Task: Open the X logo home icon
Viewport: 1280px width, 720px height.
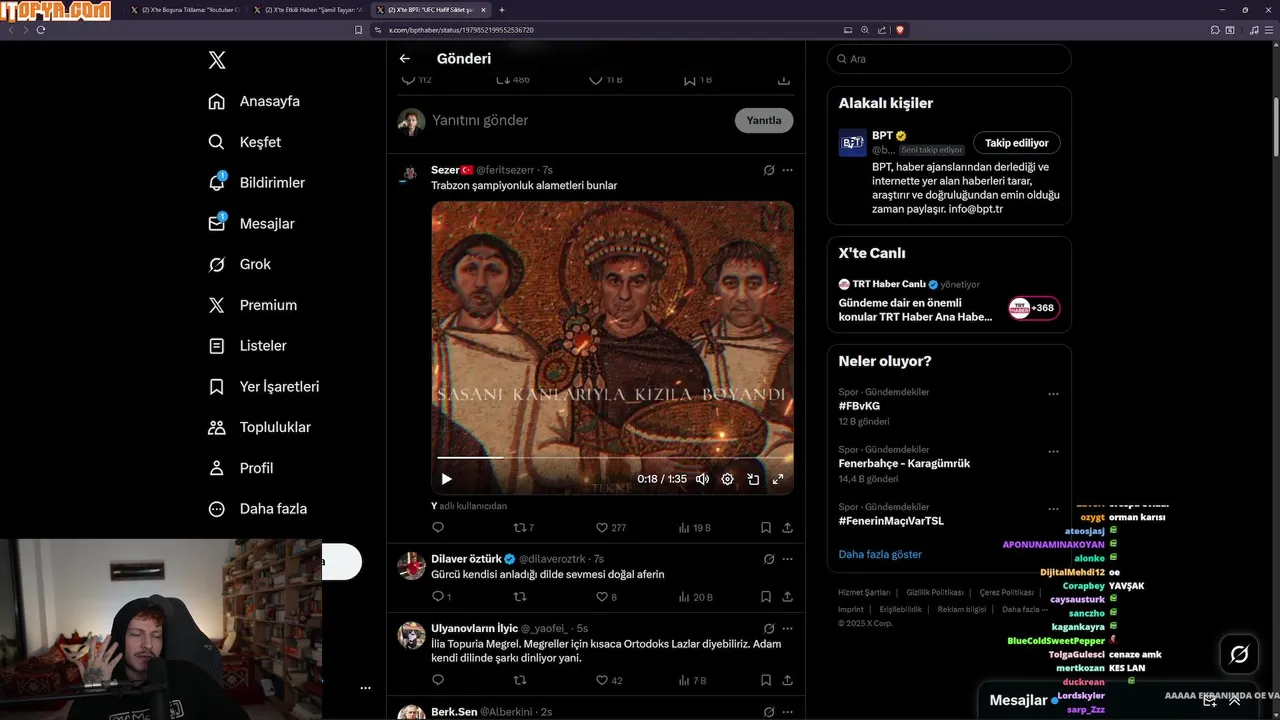Action: pyautogui.click(x=217, y=60)
